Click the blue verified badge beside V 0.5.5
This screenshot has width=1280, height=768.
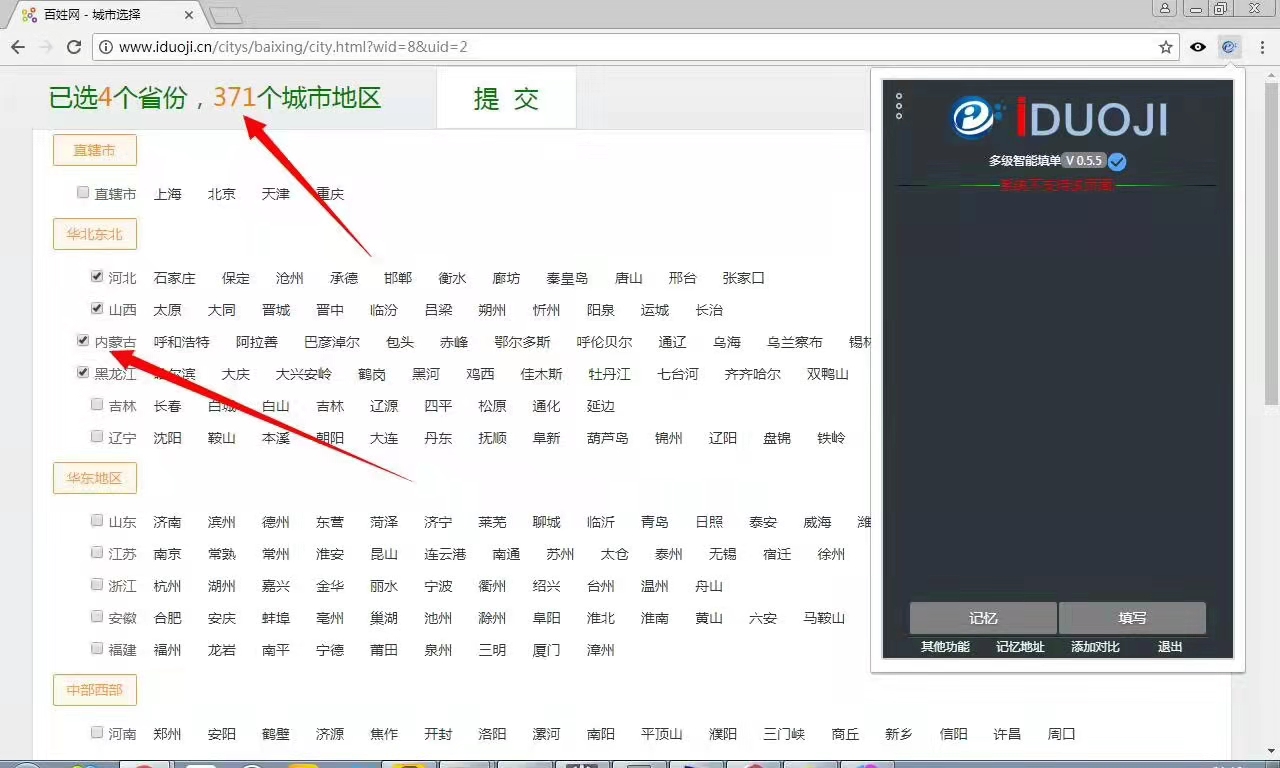(1117, 161)
